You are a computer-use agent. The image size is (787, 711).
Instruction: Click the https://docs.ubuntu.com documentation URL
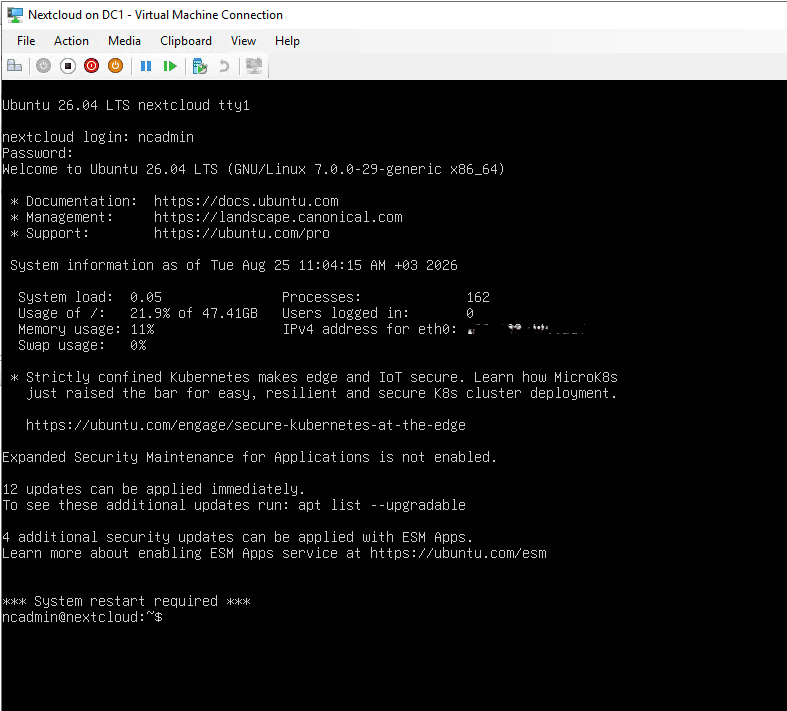click(246, 201)
